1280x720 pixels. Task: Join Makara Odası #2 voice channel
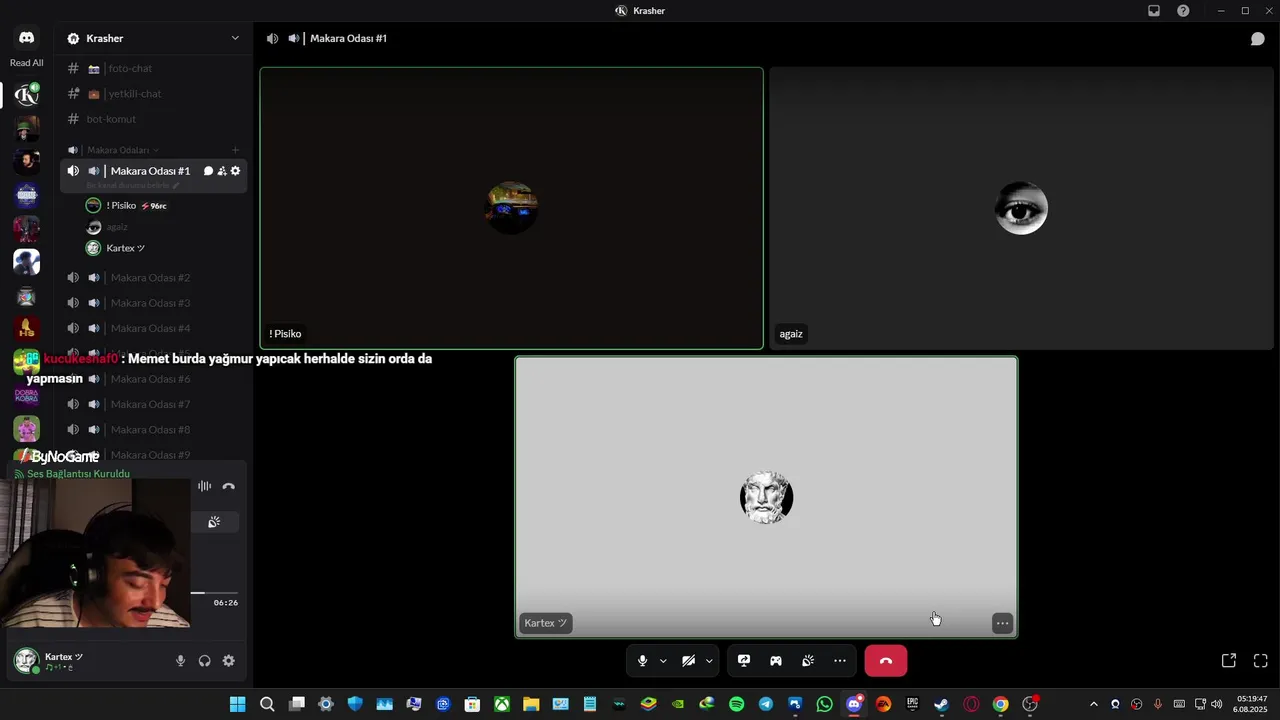pos(153,277)
